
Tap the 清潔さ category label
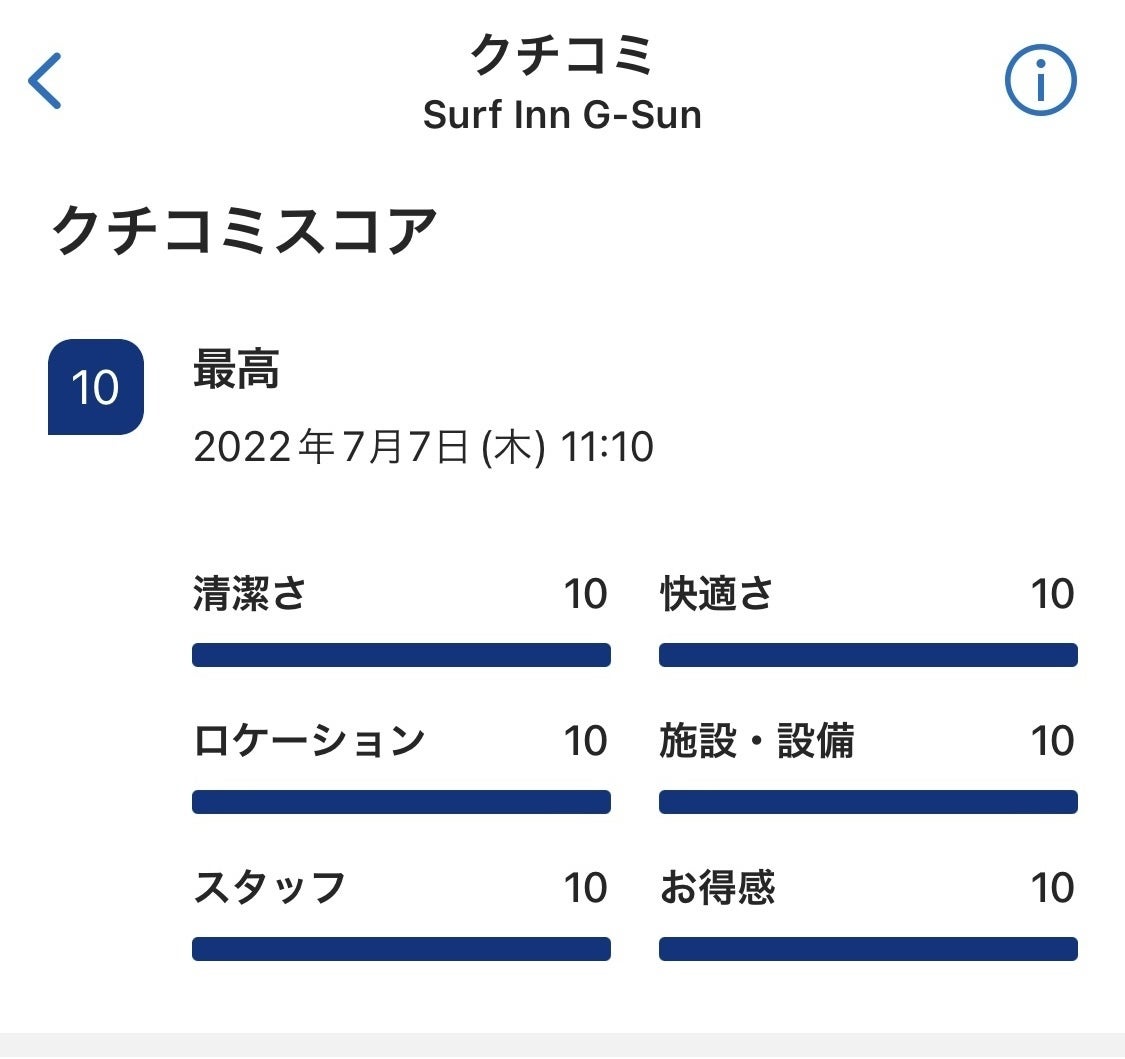(249, 594)
